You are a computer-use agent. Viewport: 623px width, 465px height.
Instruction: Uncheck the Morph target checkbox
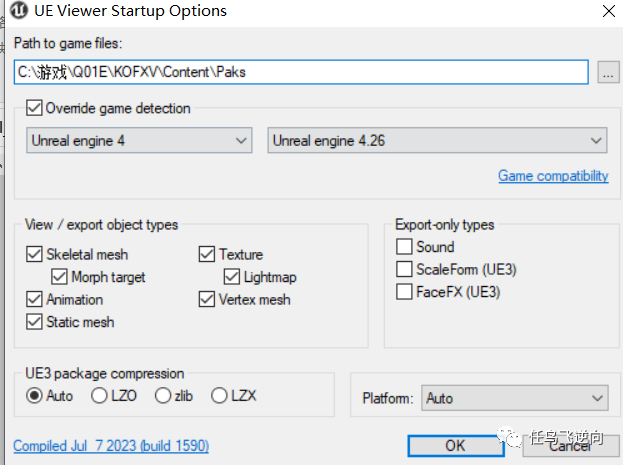(59, 277)
